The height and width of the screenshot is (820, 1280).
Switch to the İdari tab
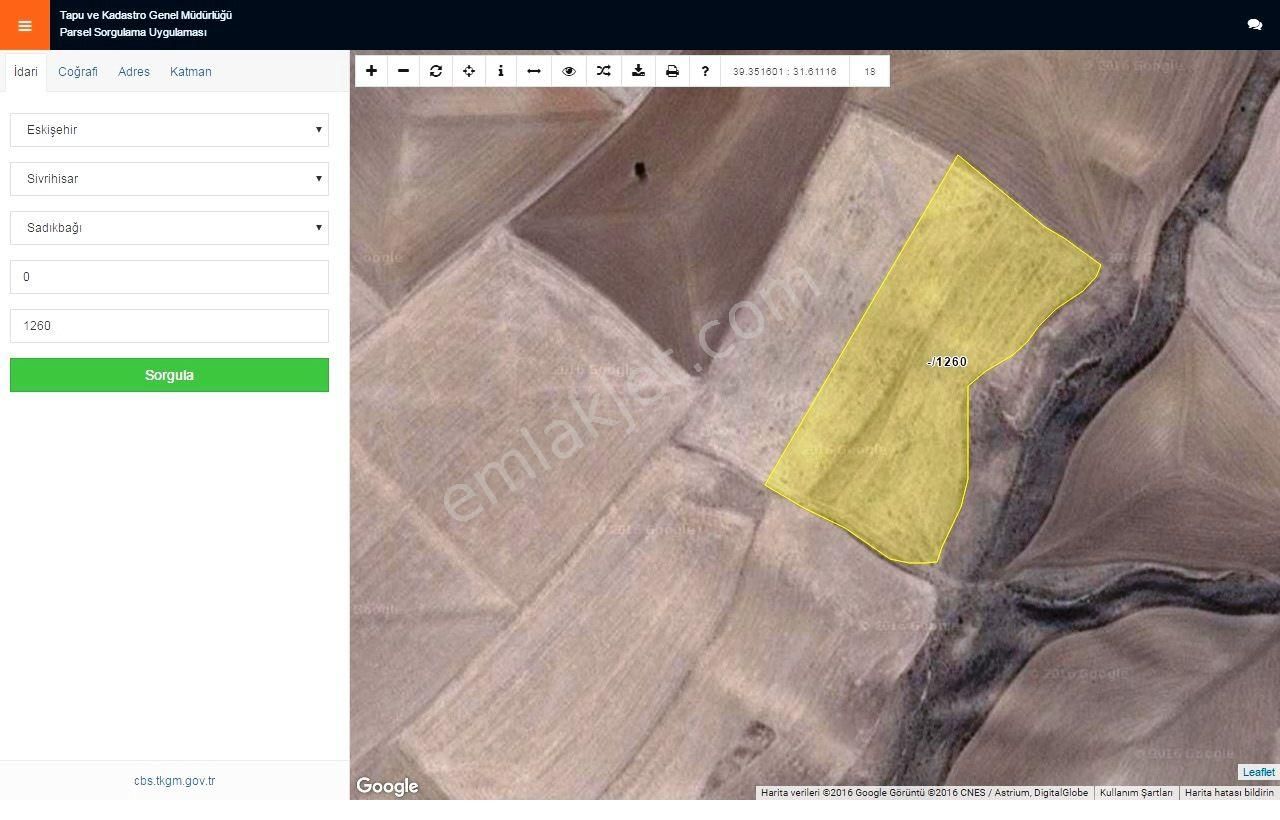pyautogui.click(x=25, y=72)
